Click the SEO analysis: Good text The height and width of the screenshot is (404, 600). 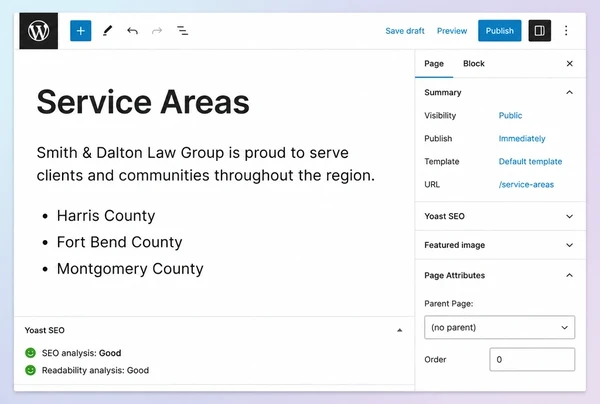click(82, 353)
